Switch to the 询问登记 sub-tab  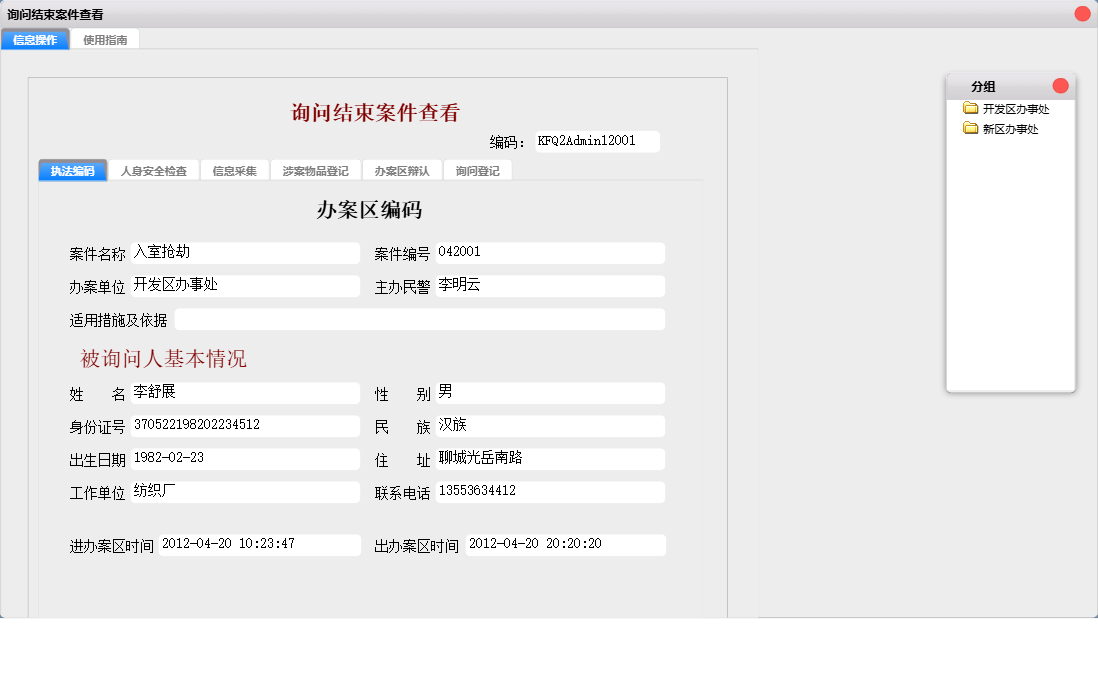(x=478, y=170)
